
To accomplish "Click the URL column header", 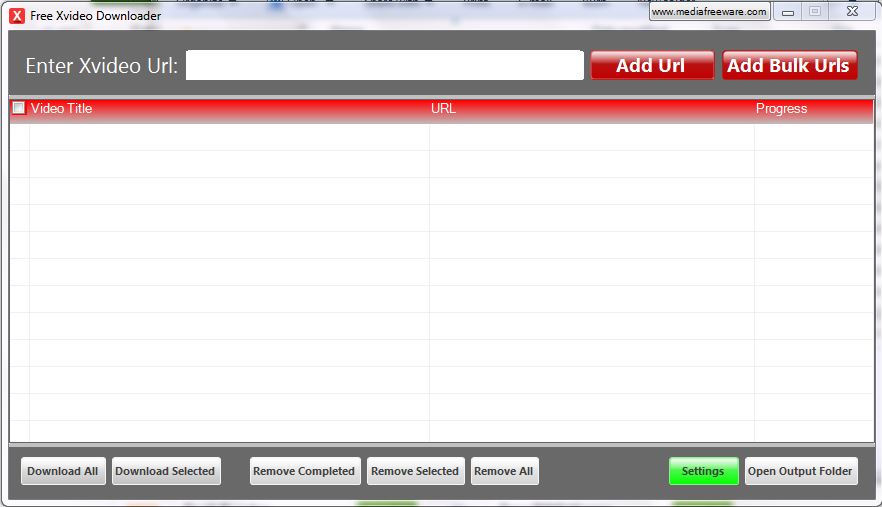I will [x=443, y=108].
